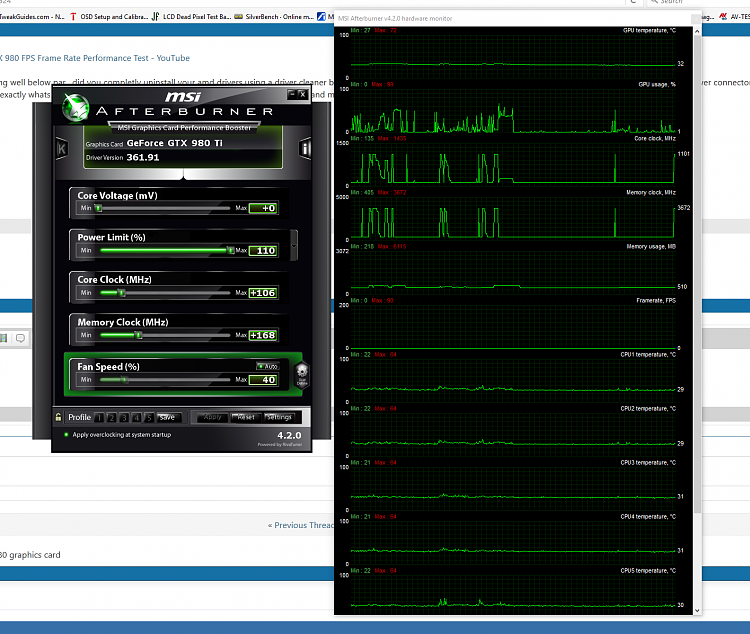Click the Apply button
750x634 pixels.
(212, 417)
